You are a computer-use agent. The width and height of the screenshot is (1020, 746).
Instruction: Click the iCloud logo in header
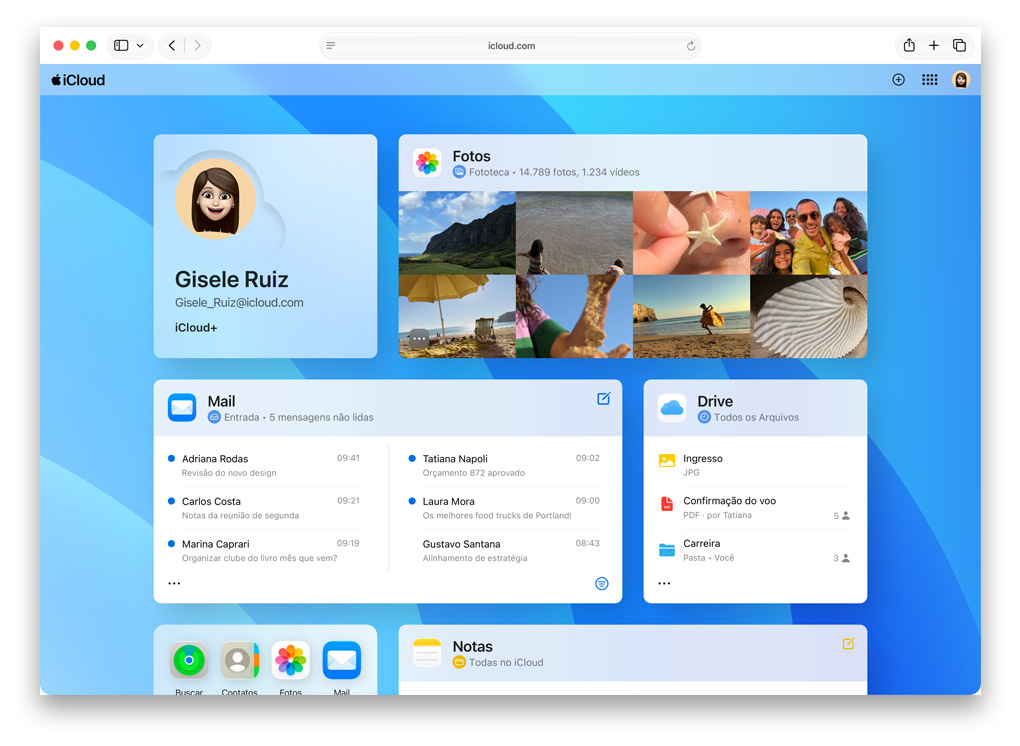(78, 80)
